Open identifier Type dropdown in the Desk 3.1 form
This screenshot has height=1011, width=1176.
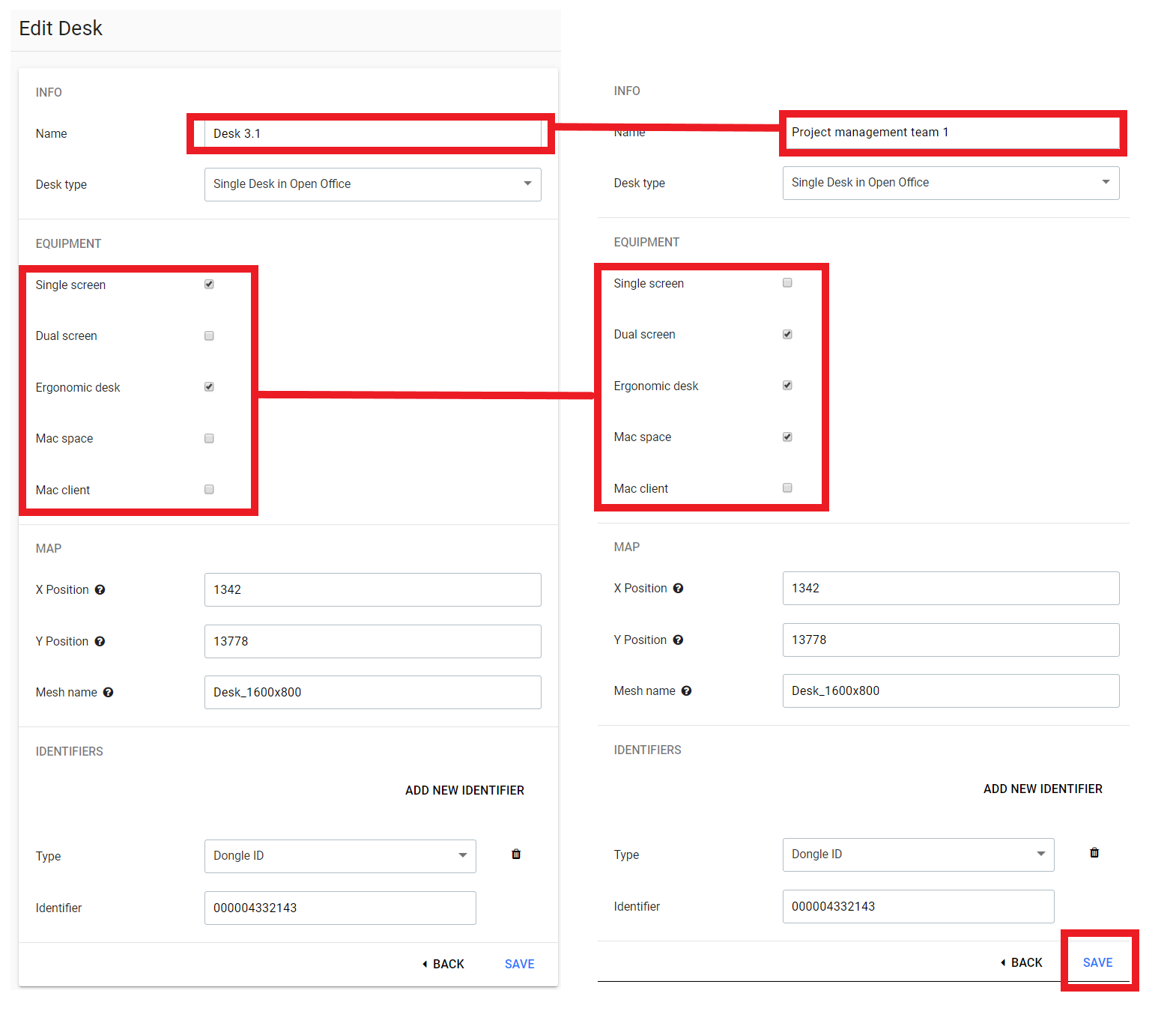[340, 856]
